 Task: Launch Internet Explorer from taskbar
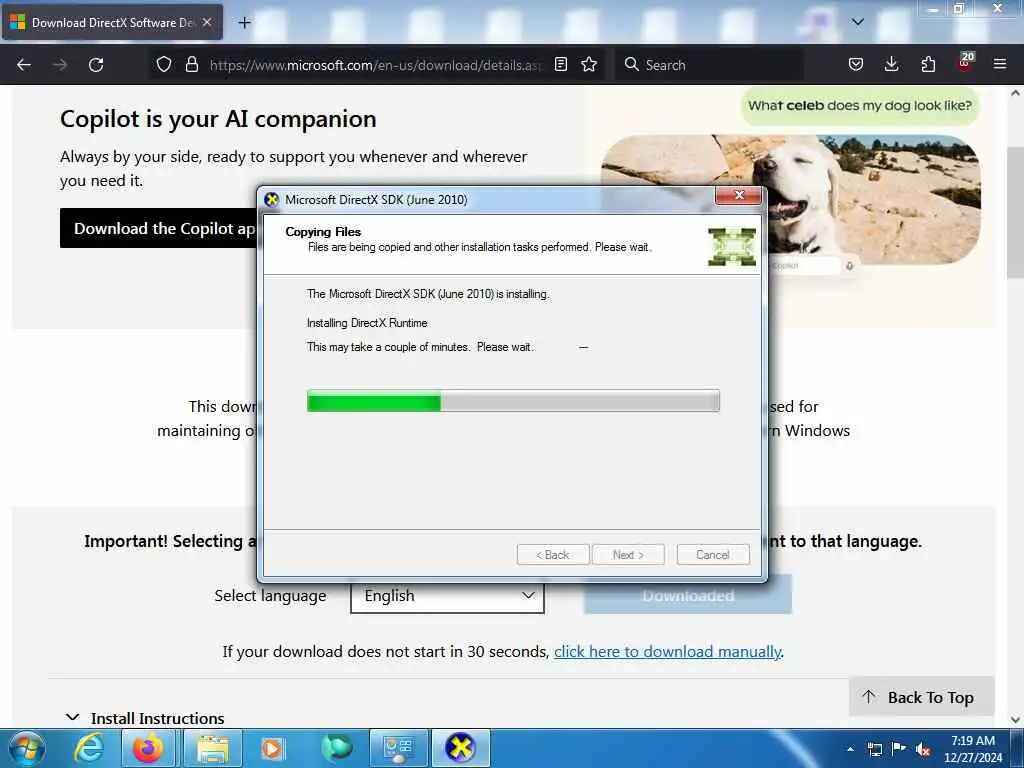89,748
